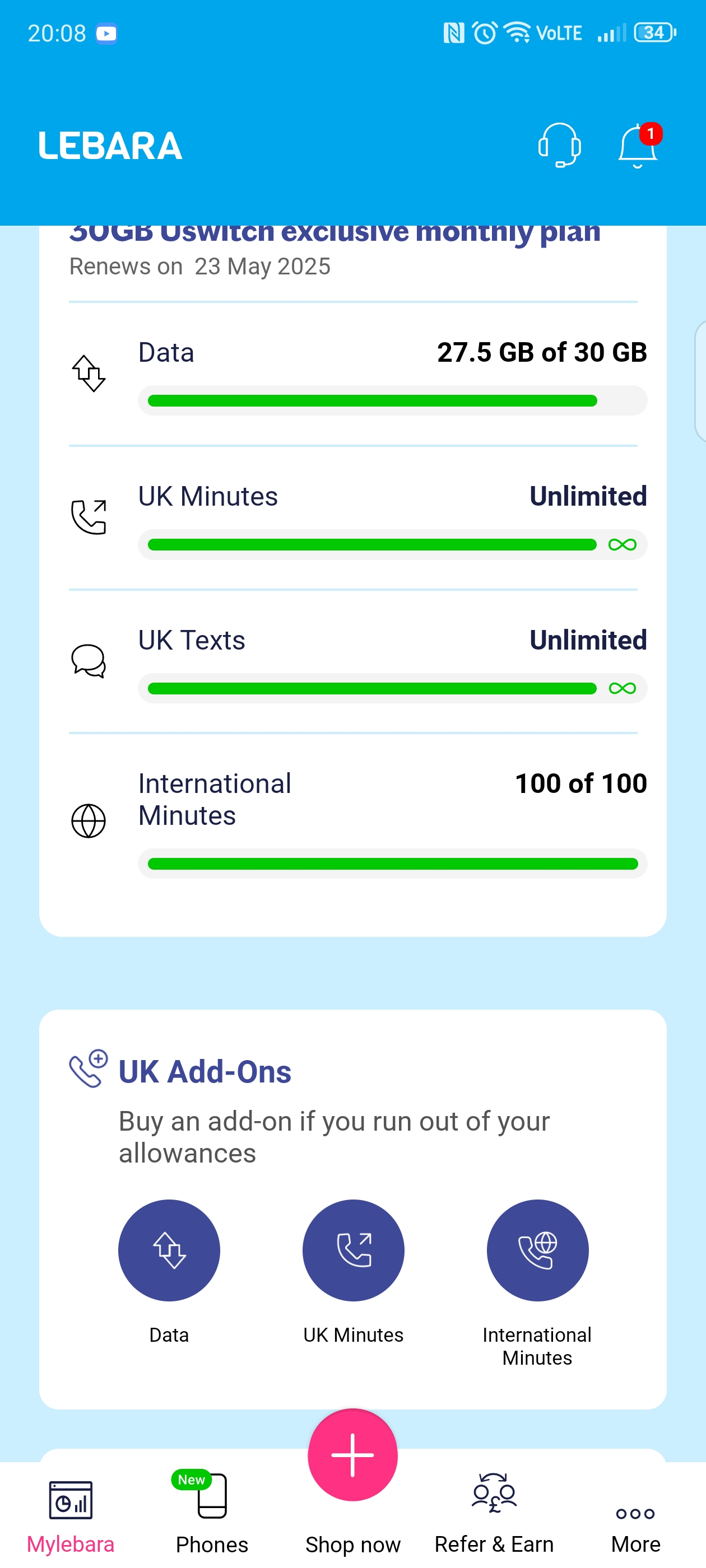Open the More menu tab

click(x=635, y=1528)
